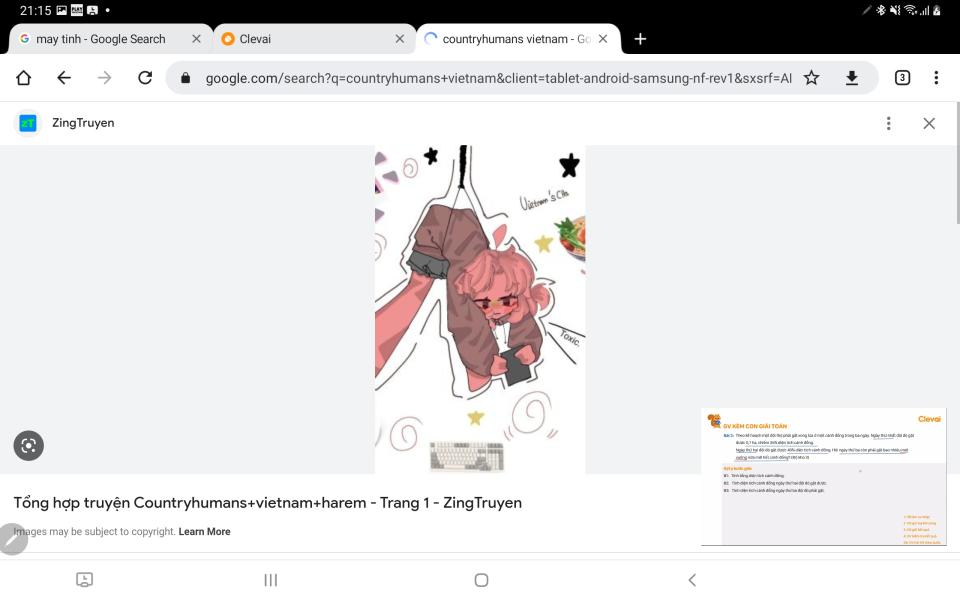Open ZingTruyen image options three-dot menu
960x600 pixels.
[888, 123]
